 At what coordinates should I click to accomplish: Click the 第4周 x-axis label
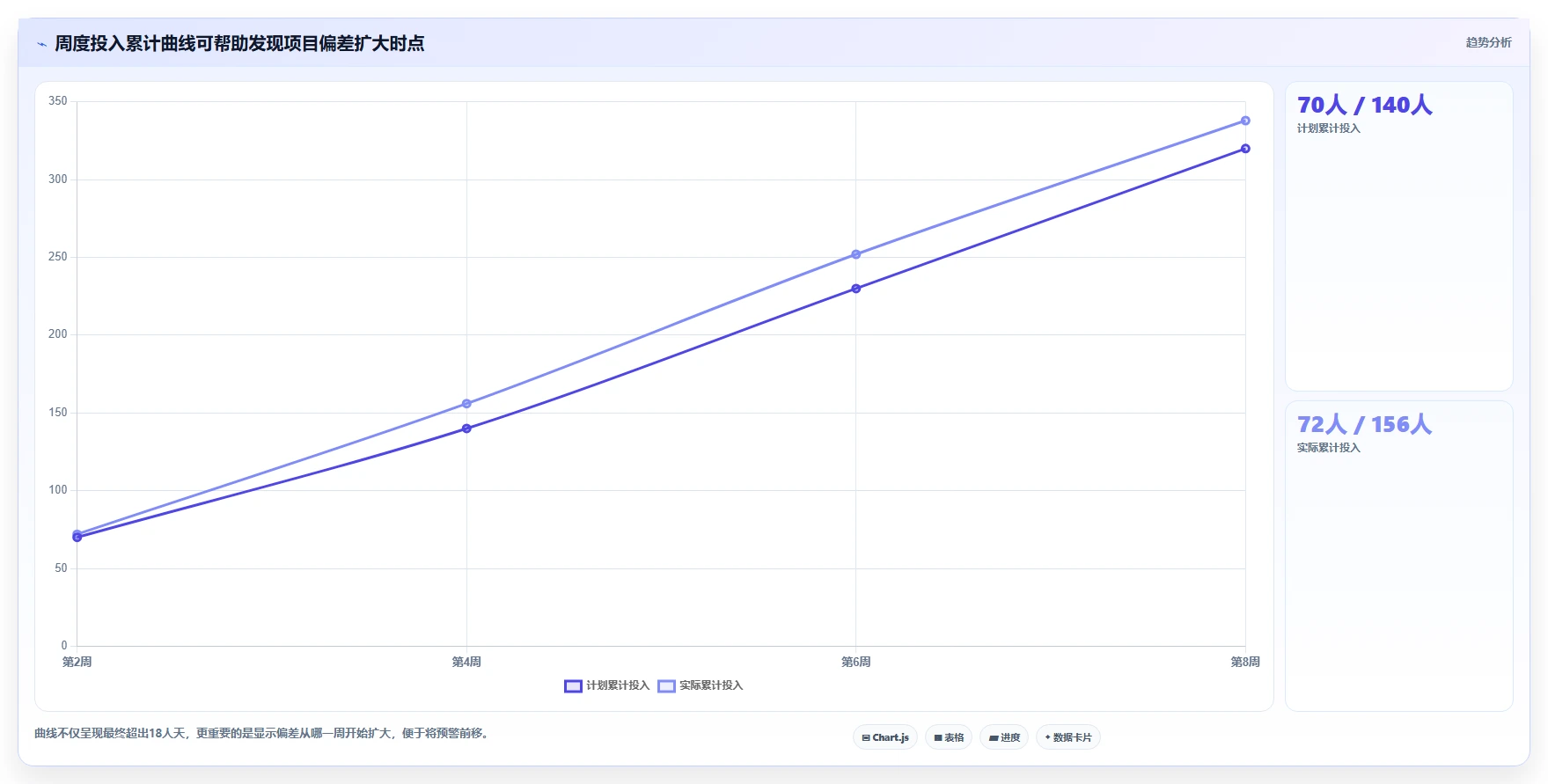coord(466,662)
